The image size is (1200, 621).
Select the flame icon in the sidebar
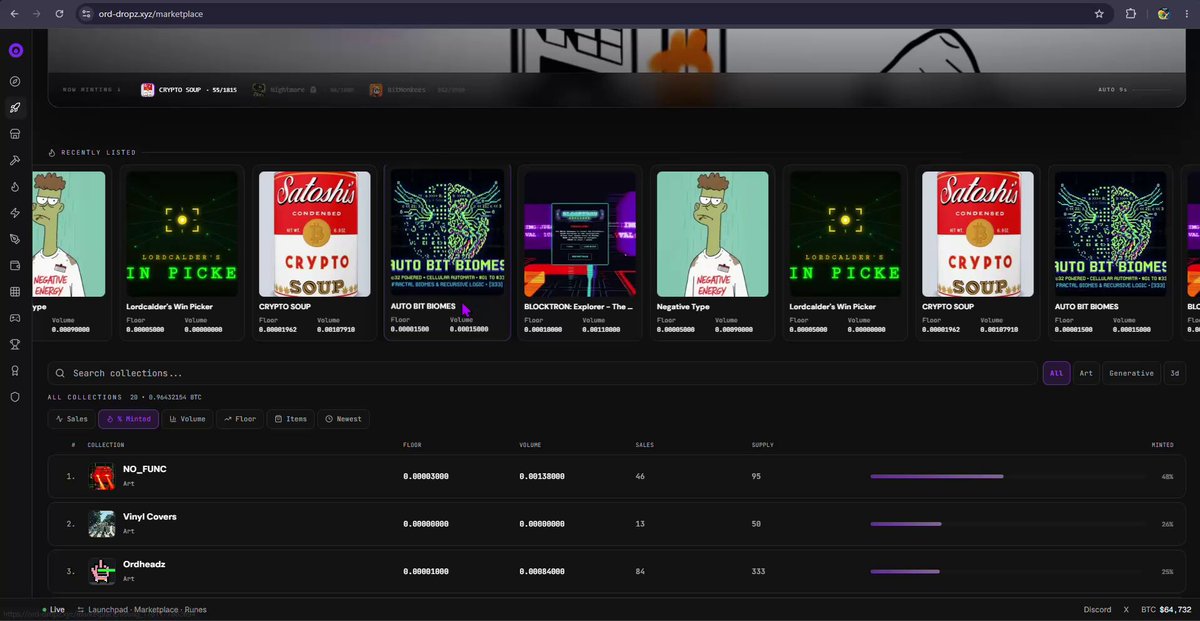pos(15,186)
